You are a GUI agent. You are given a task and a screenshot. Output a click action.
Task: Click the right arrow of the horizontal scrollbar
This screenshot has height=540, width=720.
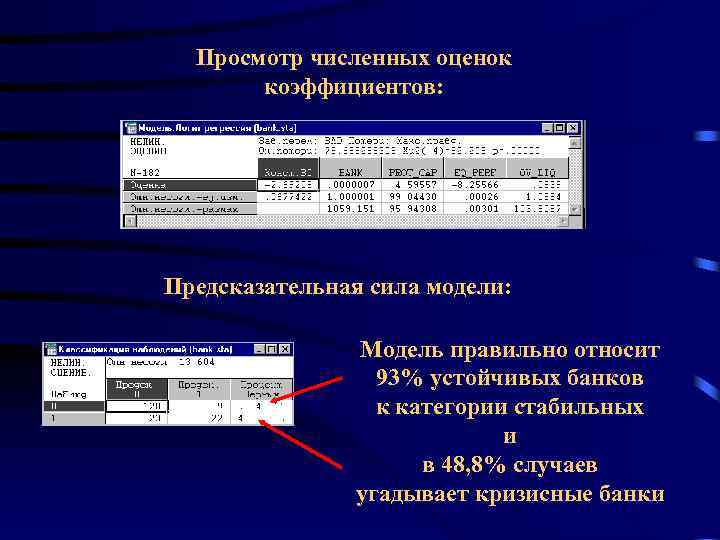coord(563,221)
